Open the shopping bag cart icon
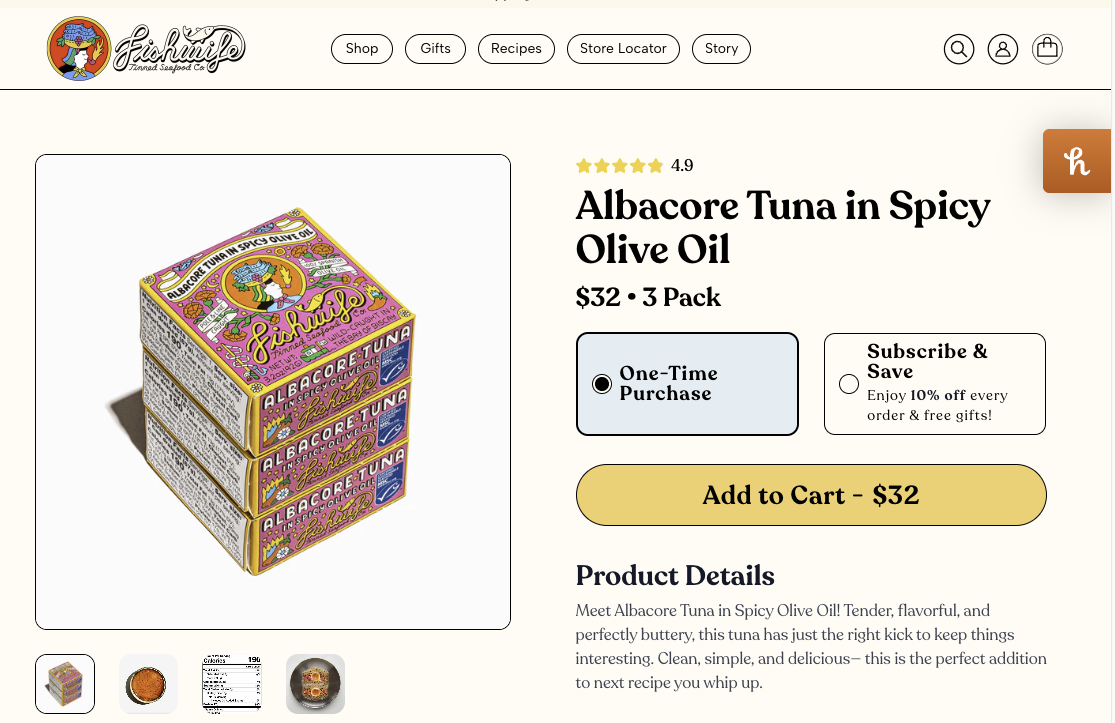The image size is (1115, 723). click(x=1047, y=49)
